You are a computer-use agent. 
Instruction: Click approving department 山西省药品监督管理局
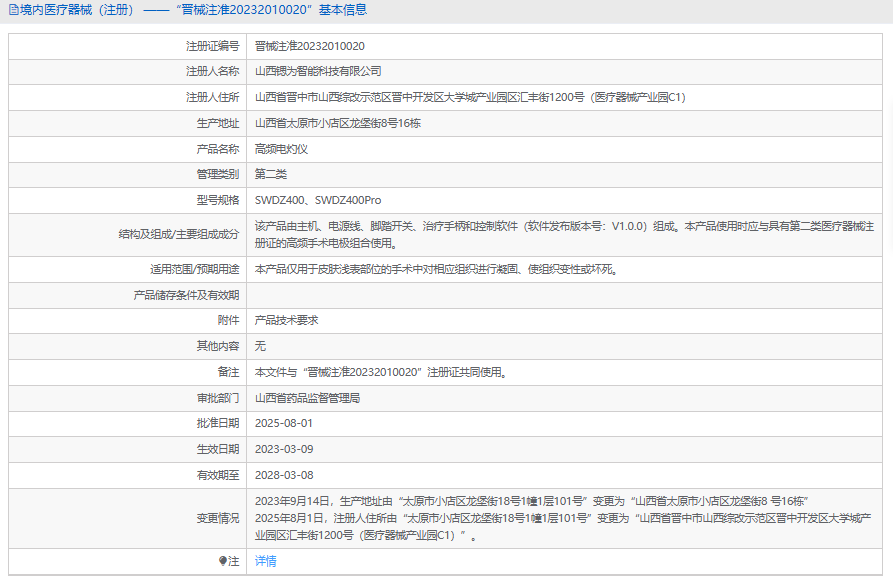(x=308, y=398)
